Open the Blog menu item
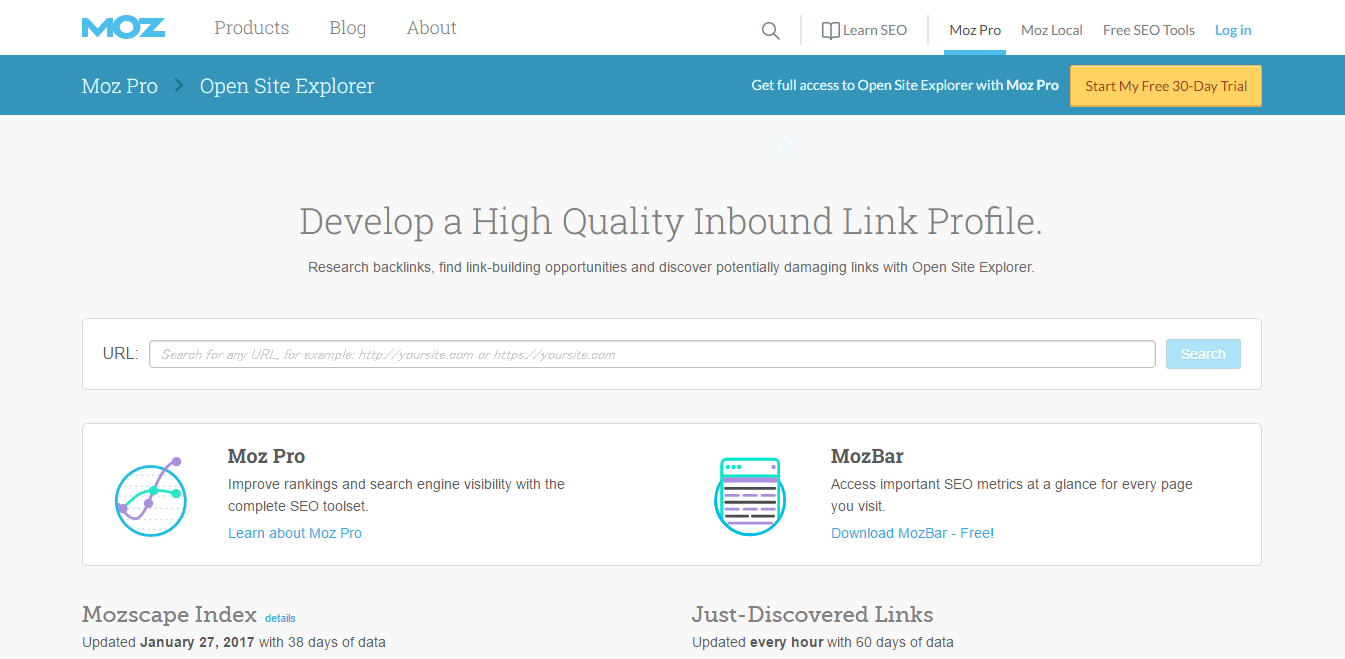 [347, 28]
